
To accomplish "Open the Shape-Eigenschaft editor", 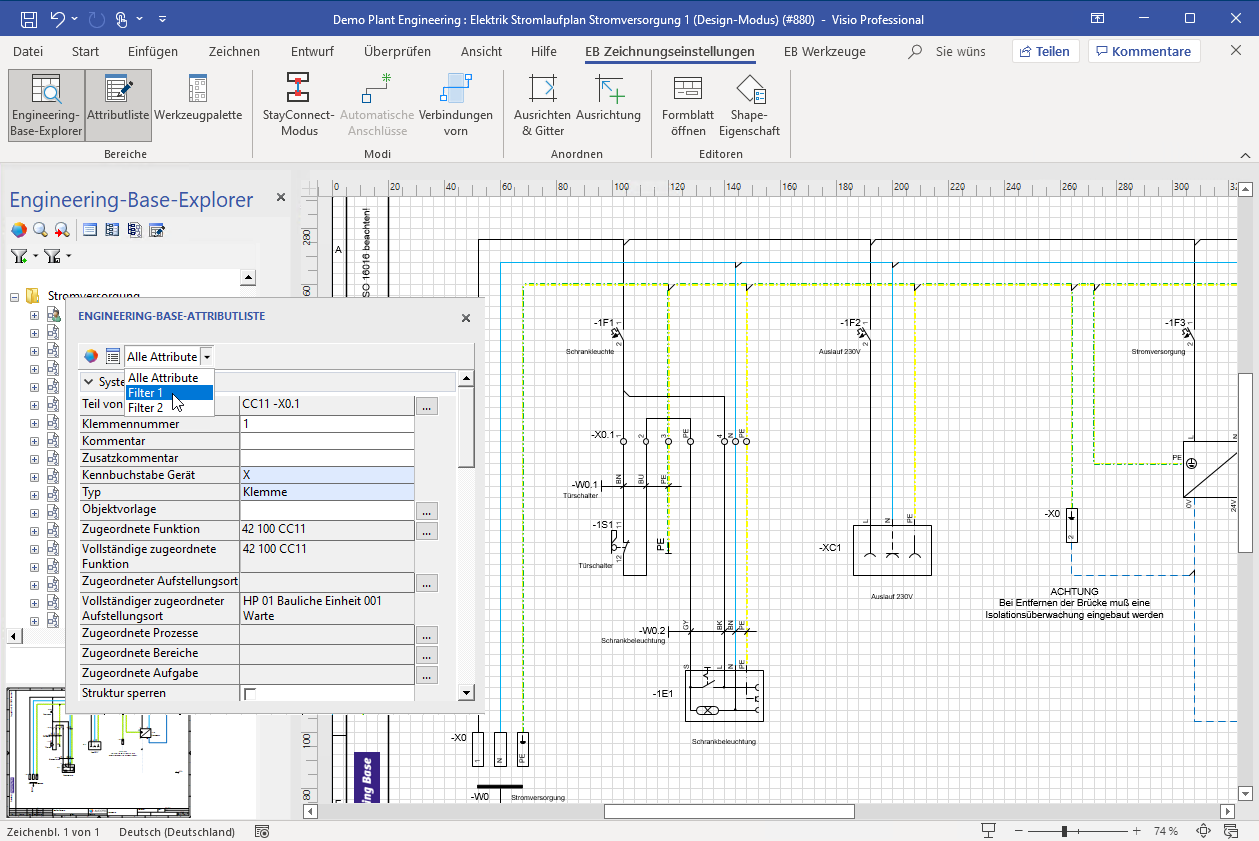I will (749, 106).
